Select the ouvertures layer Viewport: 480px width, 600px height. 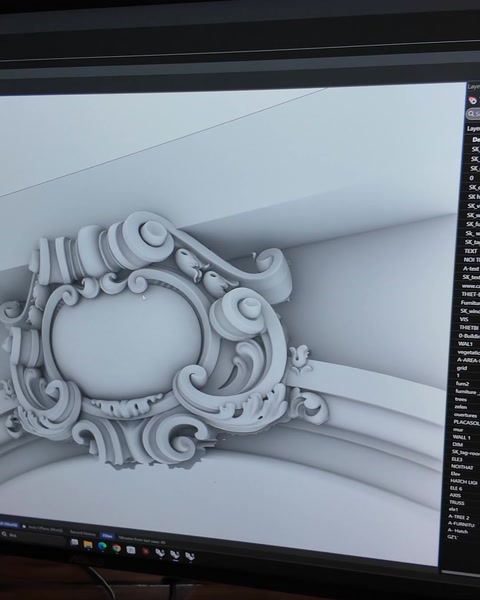click(465, 414)
